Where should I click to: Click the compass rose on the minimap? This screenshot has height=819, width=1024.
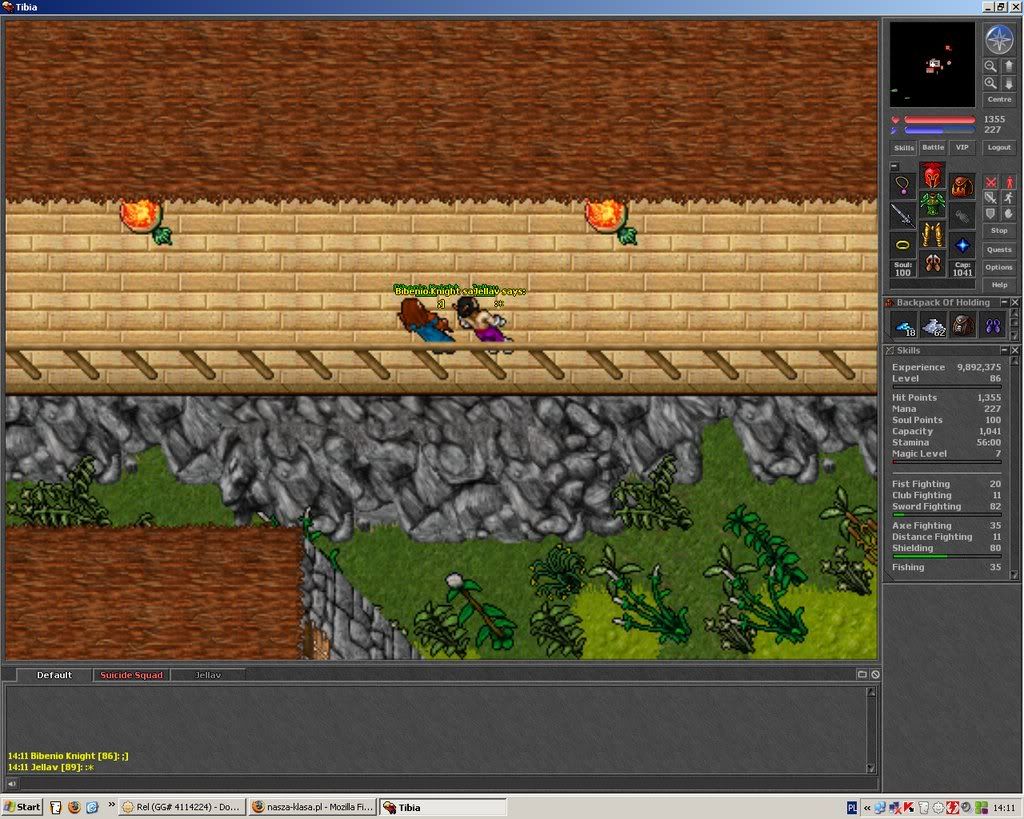point(999,40)
